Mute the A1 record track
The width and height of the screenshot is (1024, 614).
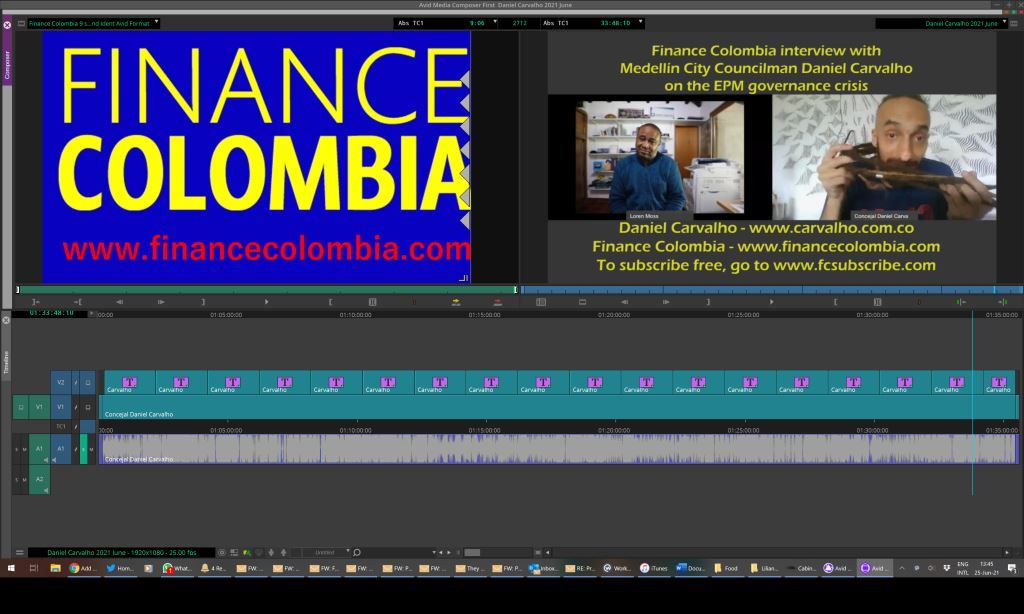[91, 449]
